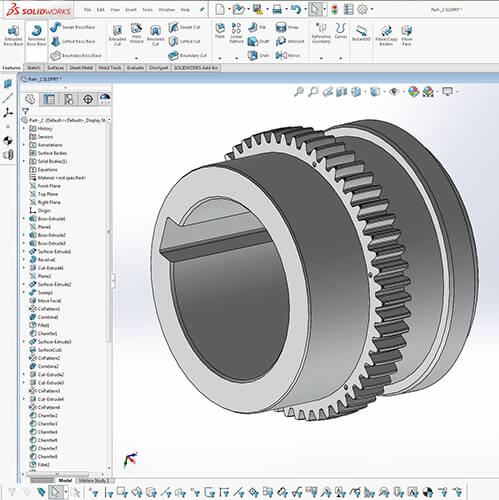Image resolution: width=499 pixels, height=500 pixels.
Task: Select the Wrap tool
Action: tap(287, 27)
